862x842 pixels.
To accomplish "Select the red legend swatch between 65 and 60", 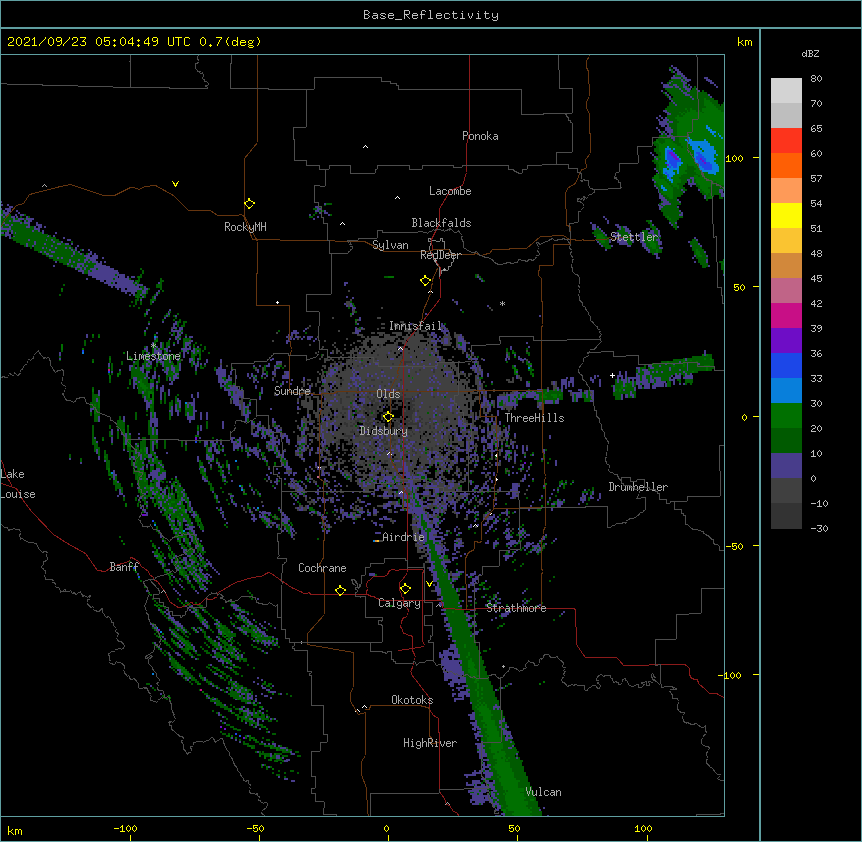I will click(786, 141).
